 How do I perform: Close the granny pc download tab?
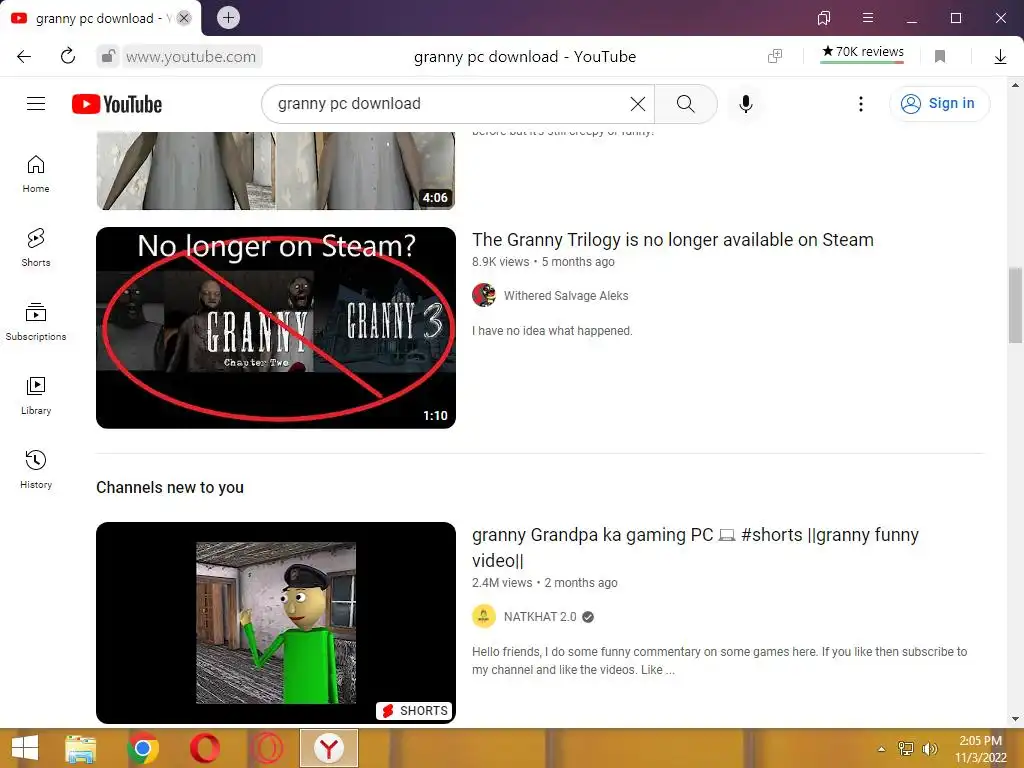184,18
